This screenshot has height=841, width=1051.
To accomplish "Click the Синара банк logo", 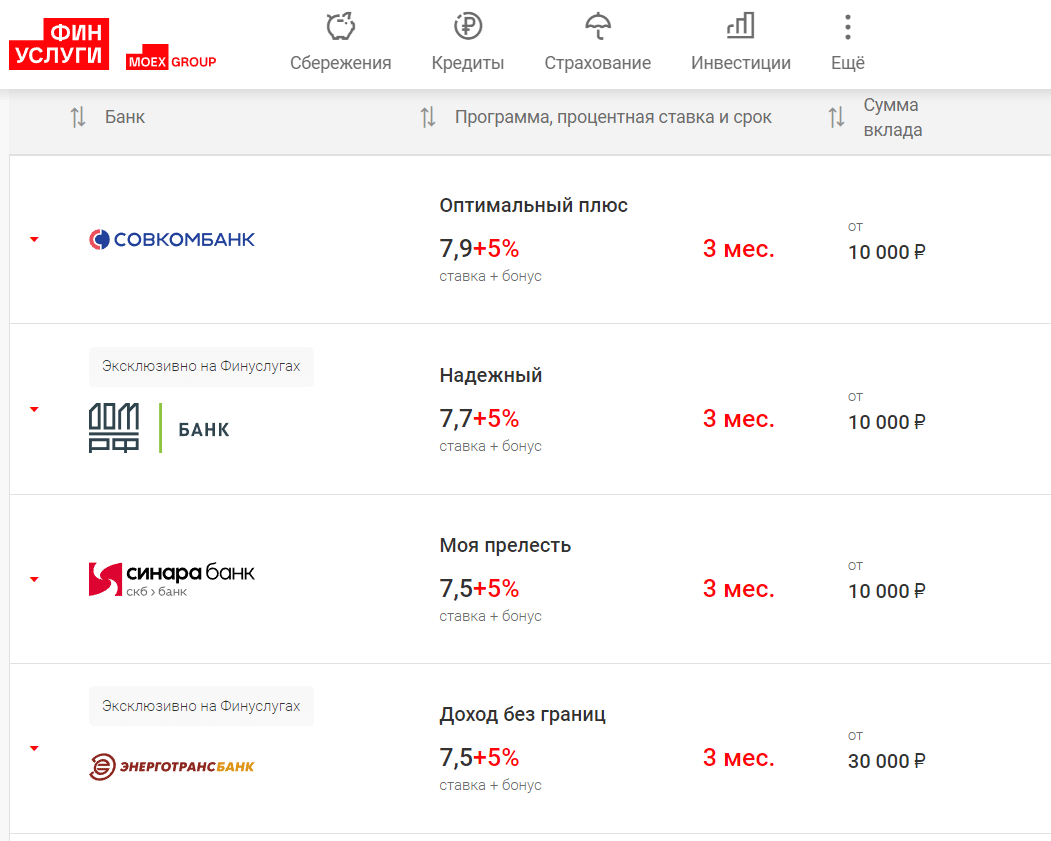I will (172, 579).
